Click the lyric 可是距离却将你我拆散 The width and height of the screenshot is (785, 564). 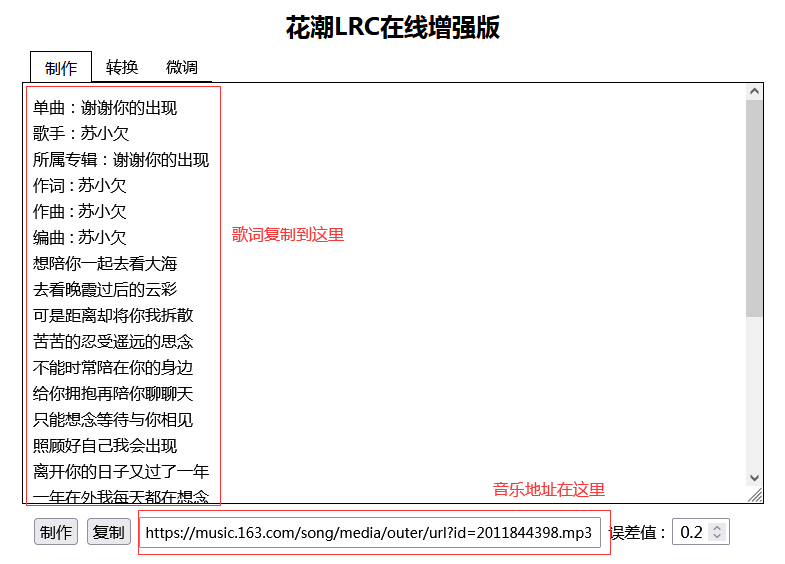click(113, 315)
